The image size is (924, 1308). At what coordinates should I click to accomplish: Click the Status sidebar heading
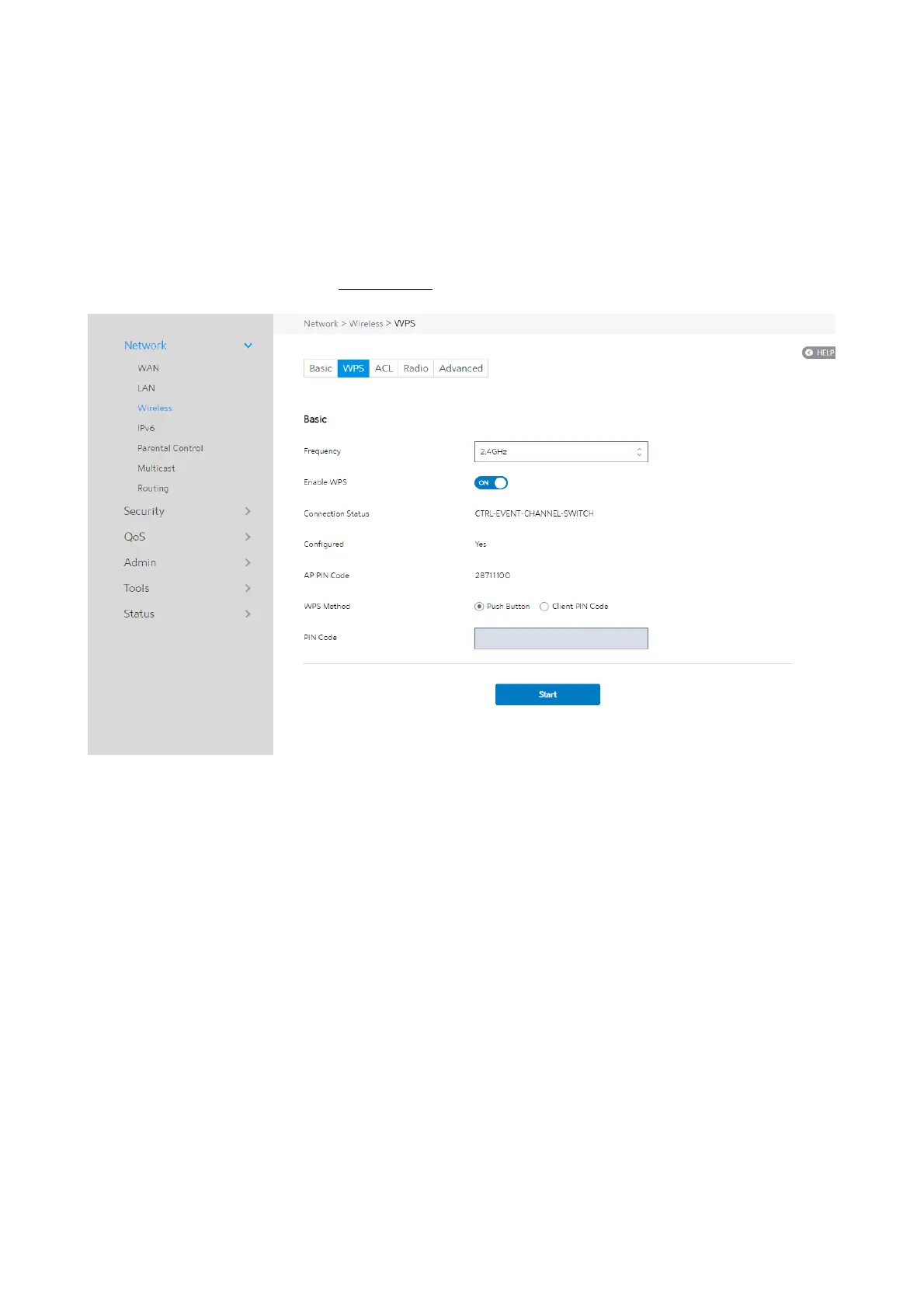coord(139,614)
